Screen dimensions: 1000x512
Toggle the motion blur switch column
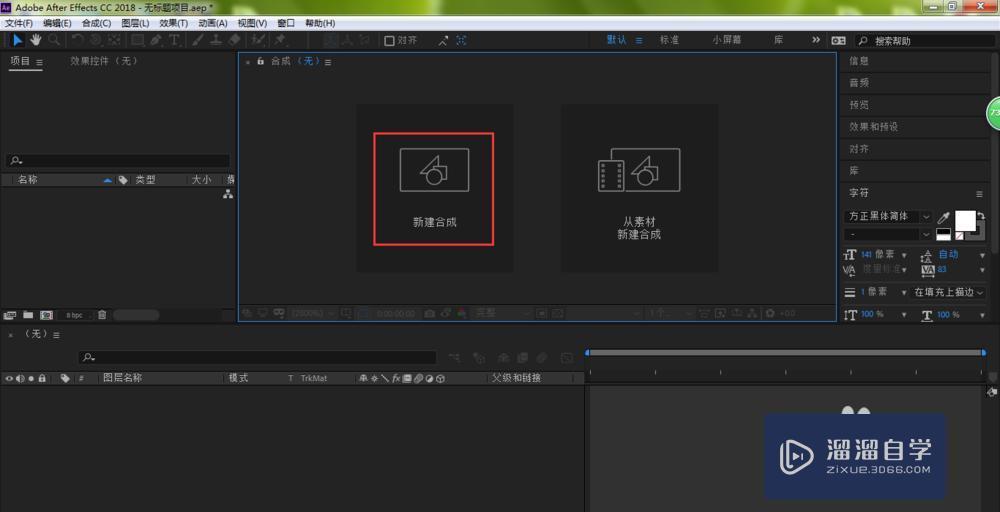(x=418, y=378)
